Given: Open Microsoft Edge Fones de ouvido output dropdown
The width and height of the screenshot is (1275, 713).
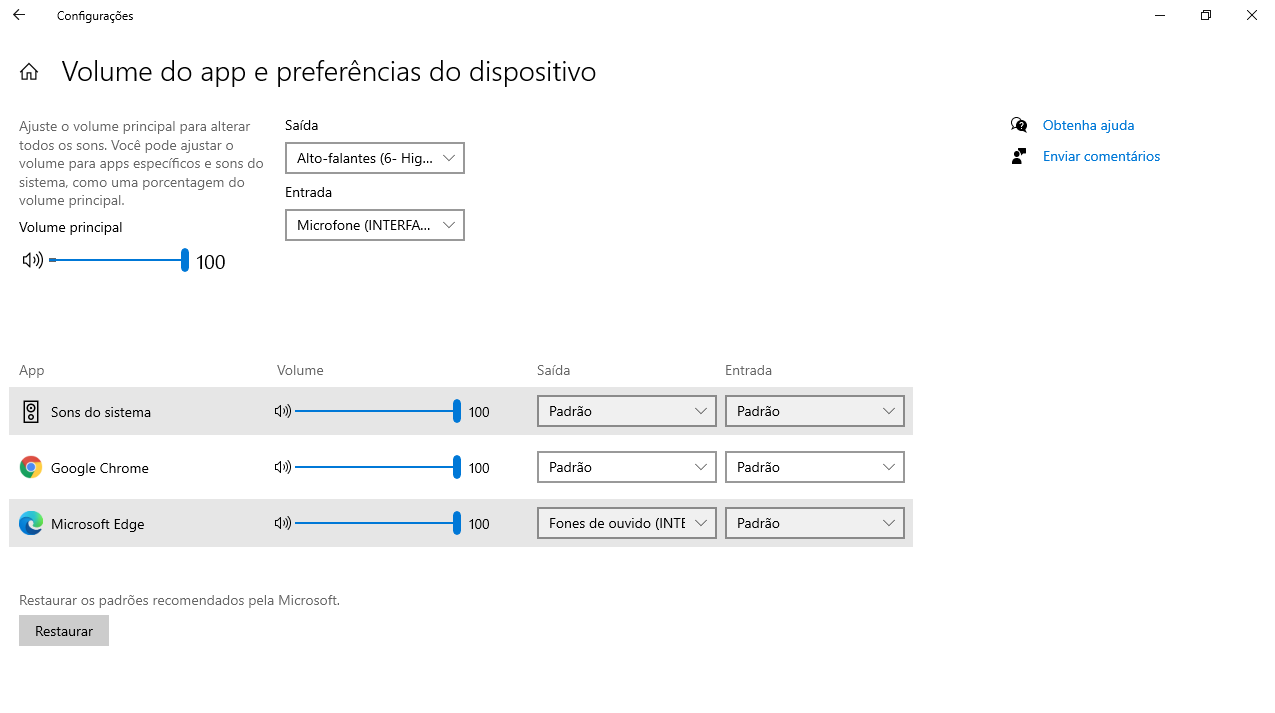Looking at the screenshot, I should click(627, 523).
